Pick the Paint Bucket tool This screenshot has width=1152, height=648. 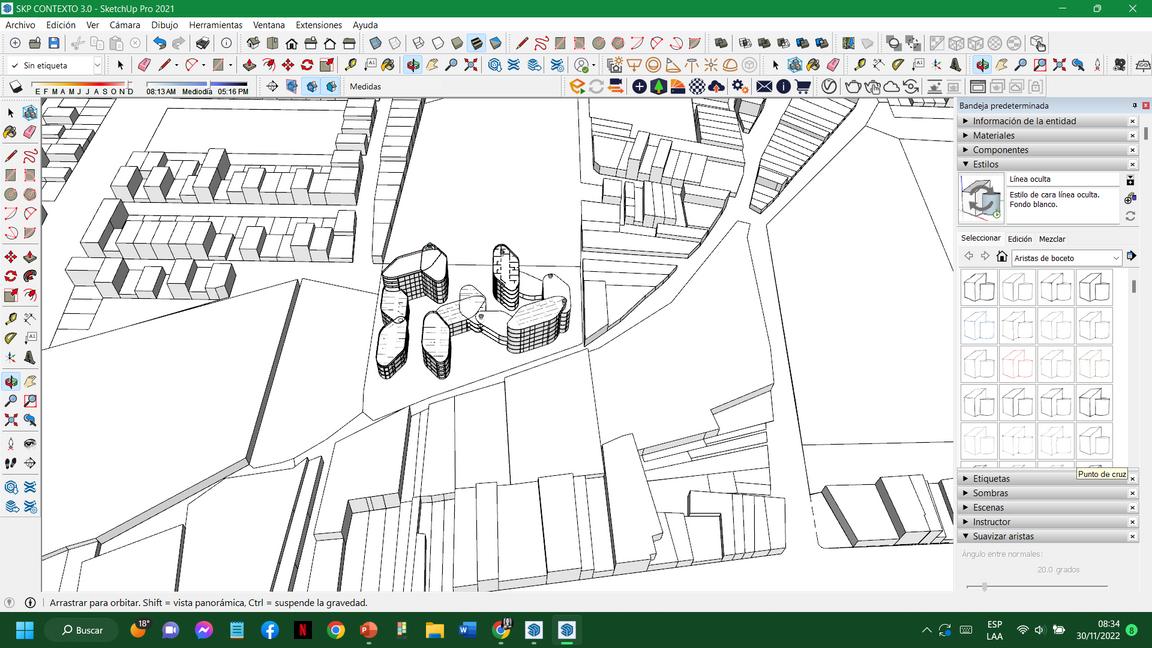click(x=389, y=65)
